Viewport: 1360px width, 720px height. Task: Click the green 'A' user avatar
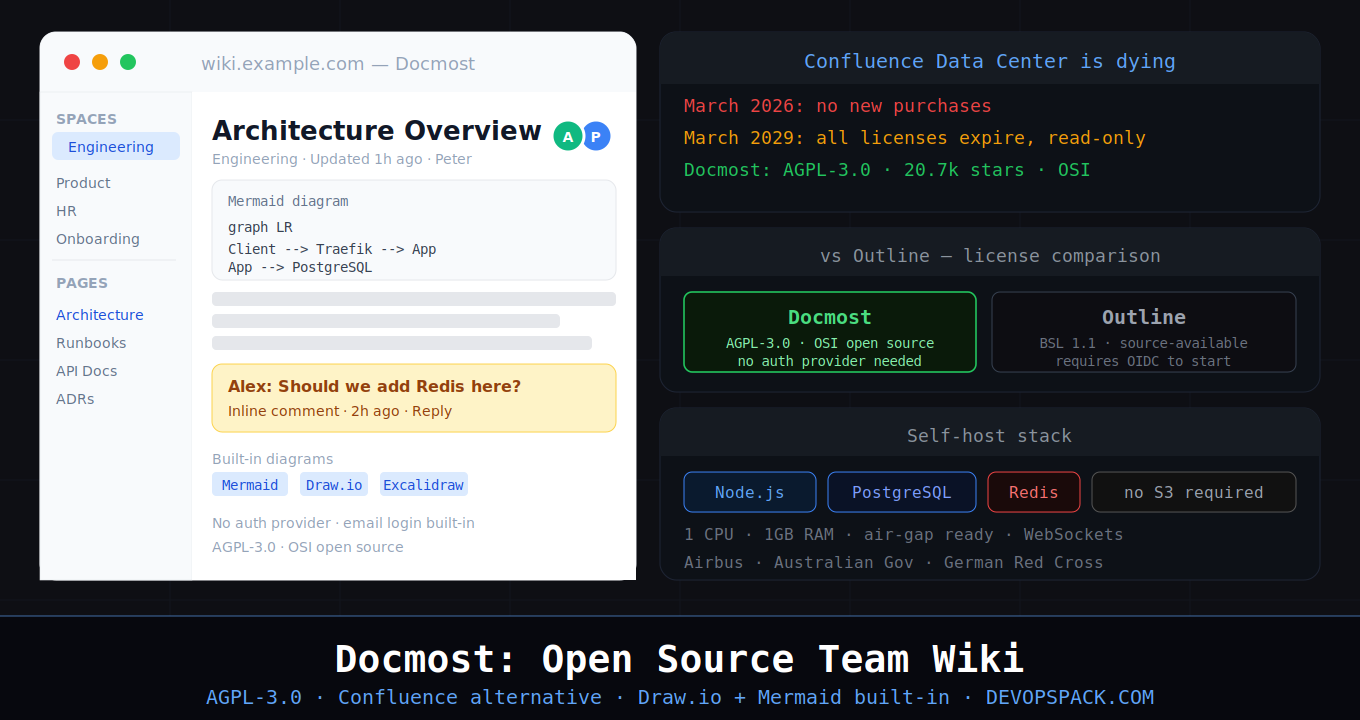568,136
